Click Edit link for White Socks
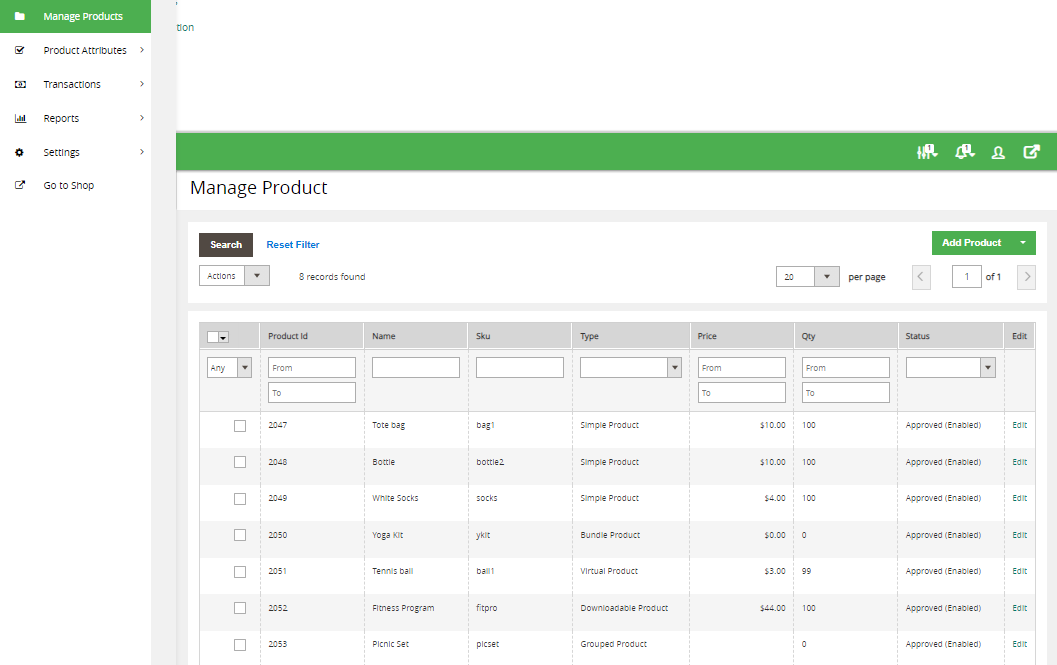Image resolution: width=1057 pixels, height=665 pixels. pos(1019,498)
